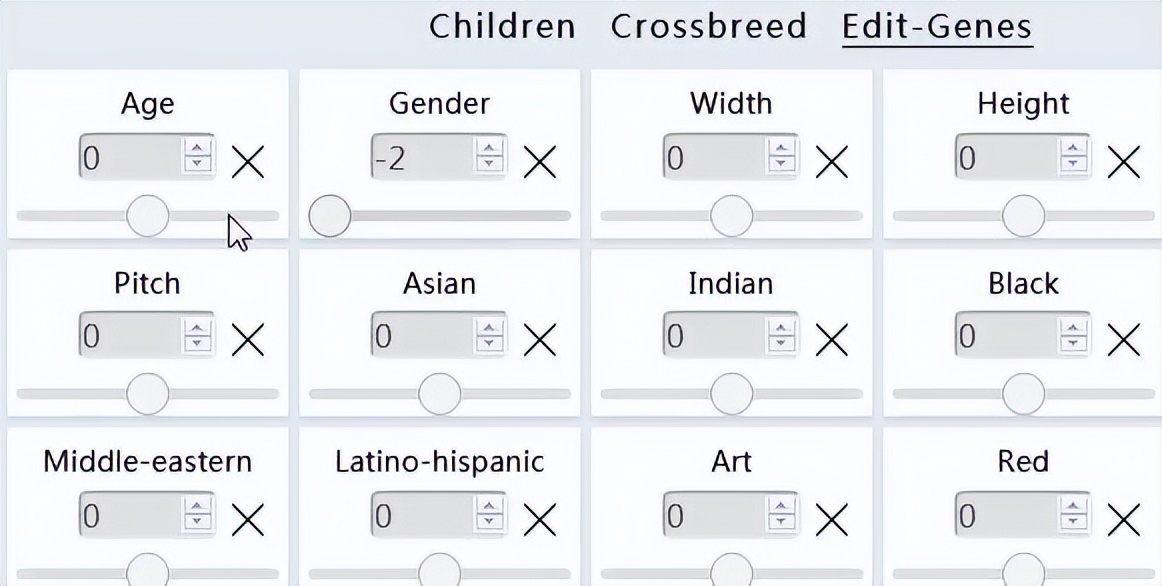The width and height of the screenshot is (1162, 586).
Task: Decrease the Gender value with down arrow
Action: (x=490, y=168)
